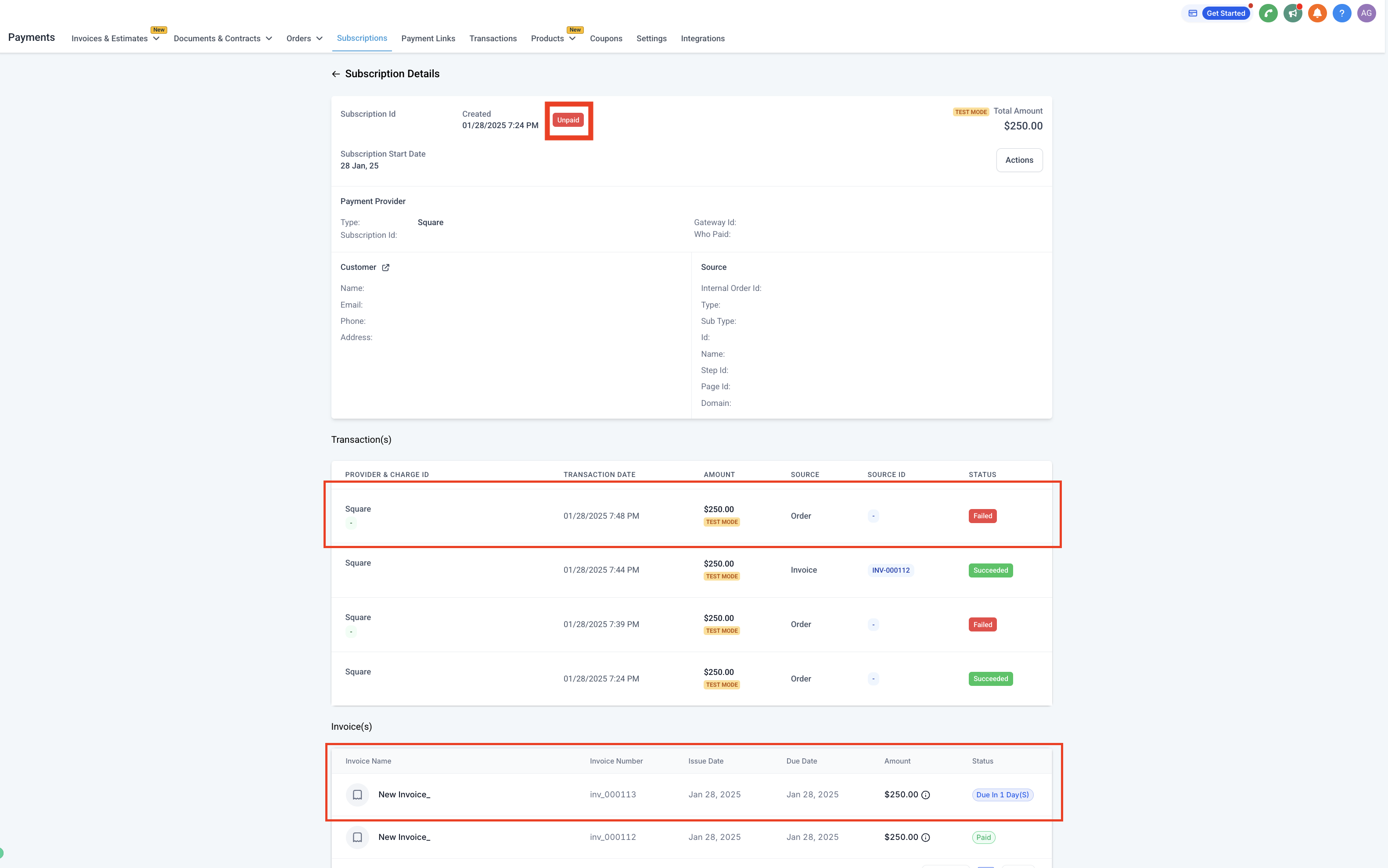
Task: Click the Actions button
Action: (x=1019, y=160)
